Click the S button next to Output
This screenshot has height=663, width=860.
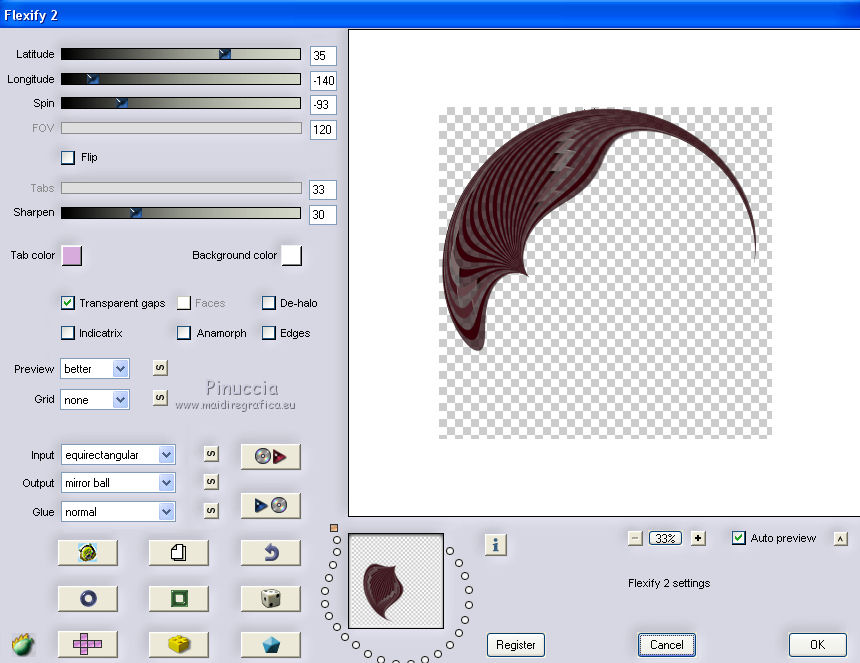(211, 481)
